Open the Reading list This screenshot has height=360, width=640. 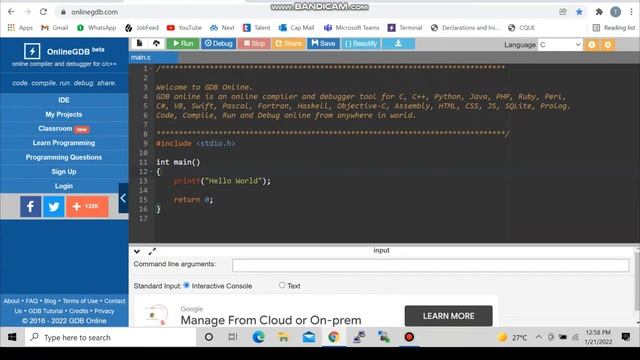click(x=614, y=28)
